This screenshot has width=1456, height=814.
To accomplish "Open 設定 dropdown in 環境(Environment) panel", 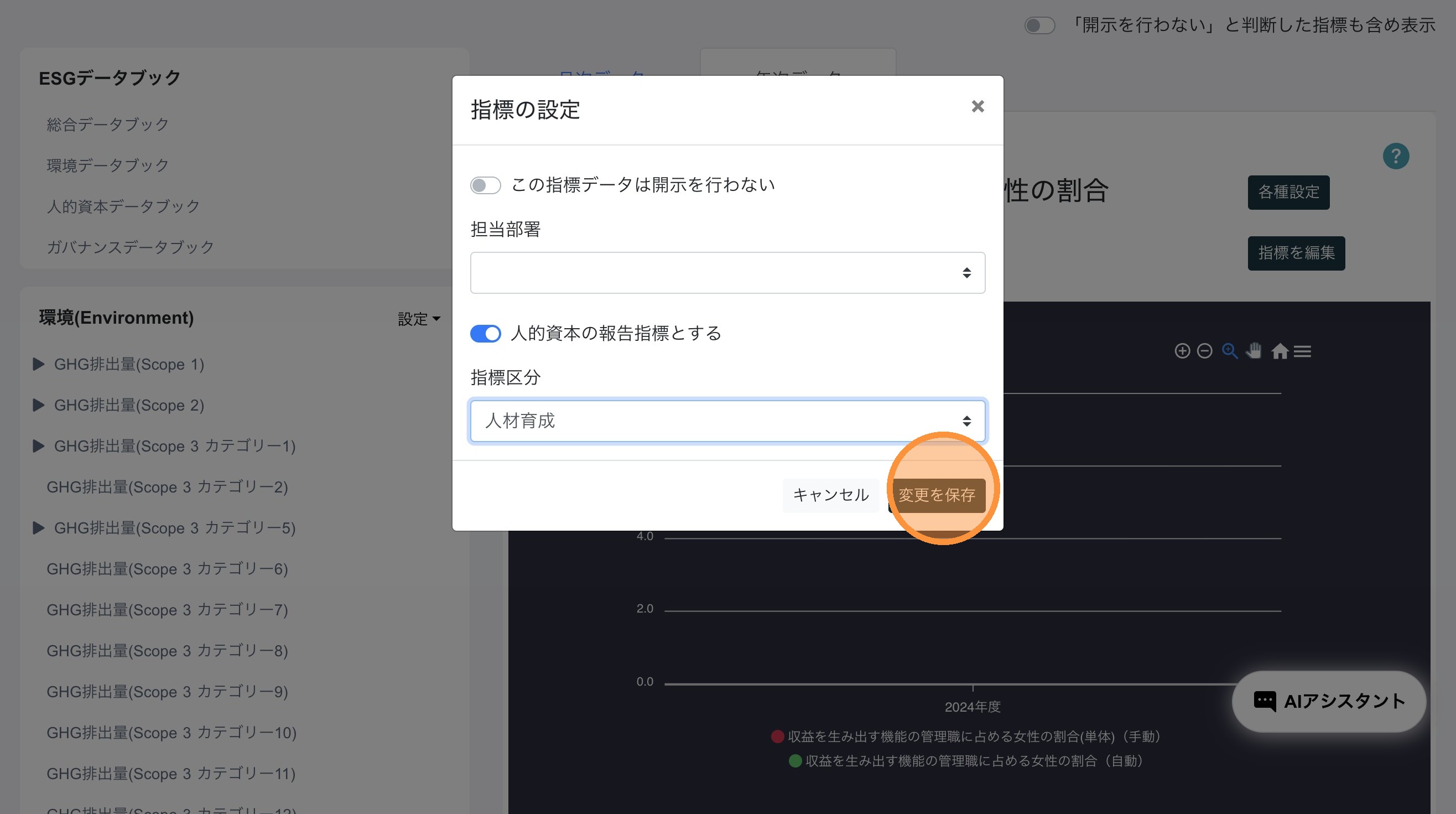I will (x=418, y=319).
